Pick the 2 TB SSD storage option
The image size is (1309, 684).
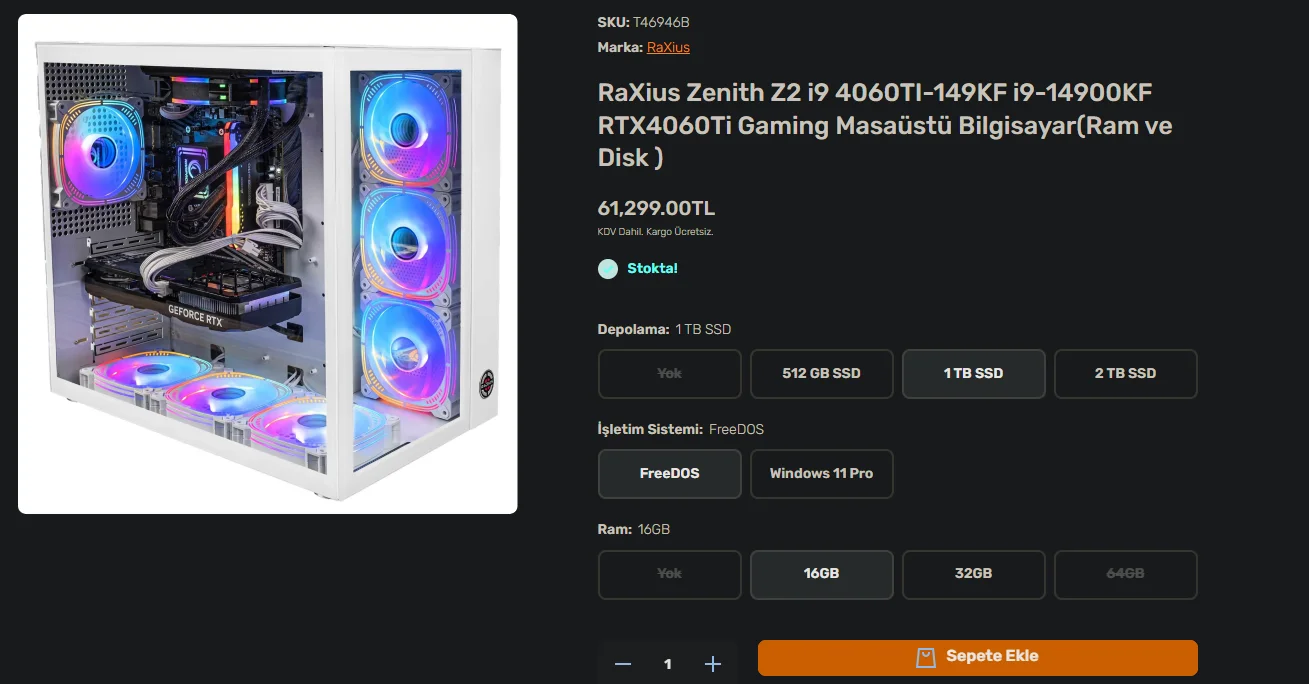pos(1126,373)
